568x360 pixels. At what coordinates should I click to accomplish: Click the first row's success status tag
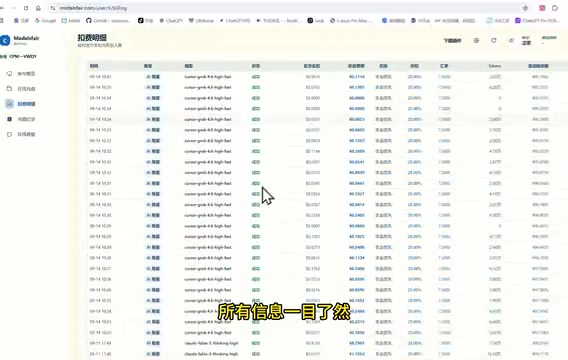pyautogui.click(x=256, y=77)
